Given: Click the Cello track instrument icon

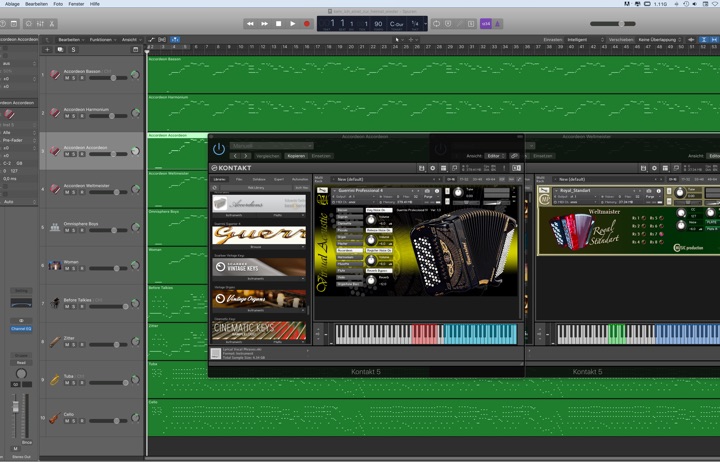Looking at the screenshot, I should point(55,417).
